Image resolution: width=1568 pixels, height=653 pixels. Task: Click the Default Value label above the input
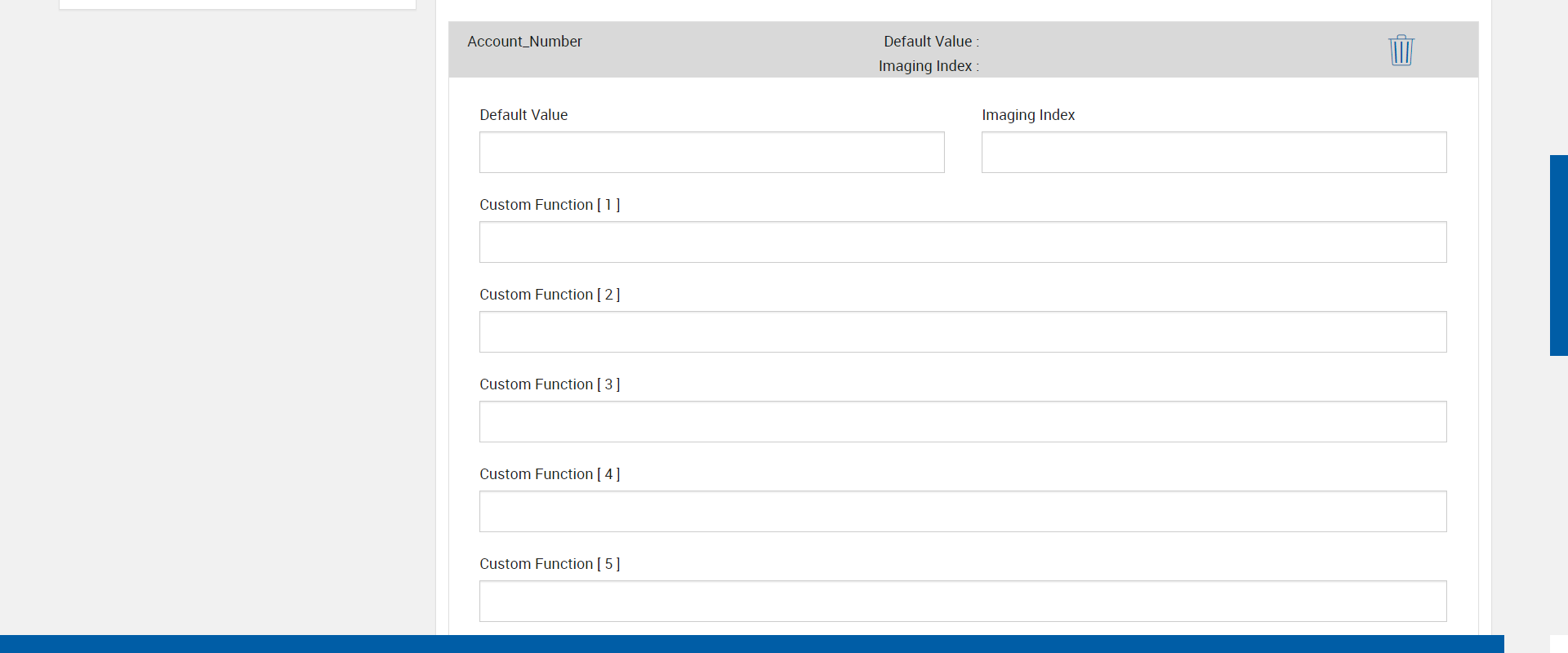point(523,115)
